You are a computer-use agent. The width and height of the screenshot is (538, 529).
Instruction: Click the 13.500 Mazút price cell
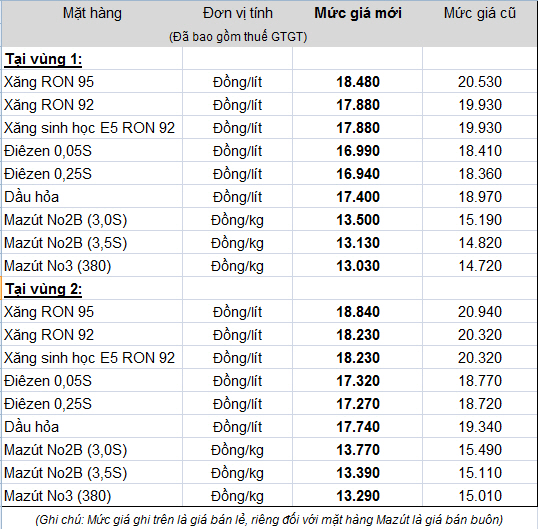click(x=358, y=220)
